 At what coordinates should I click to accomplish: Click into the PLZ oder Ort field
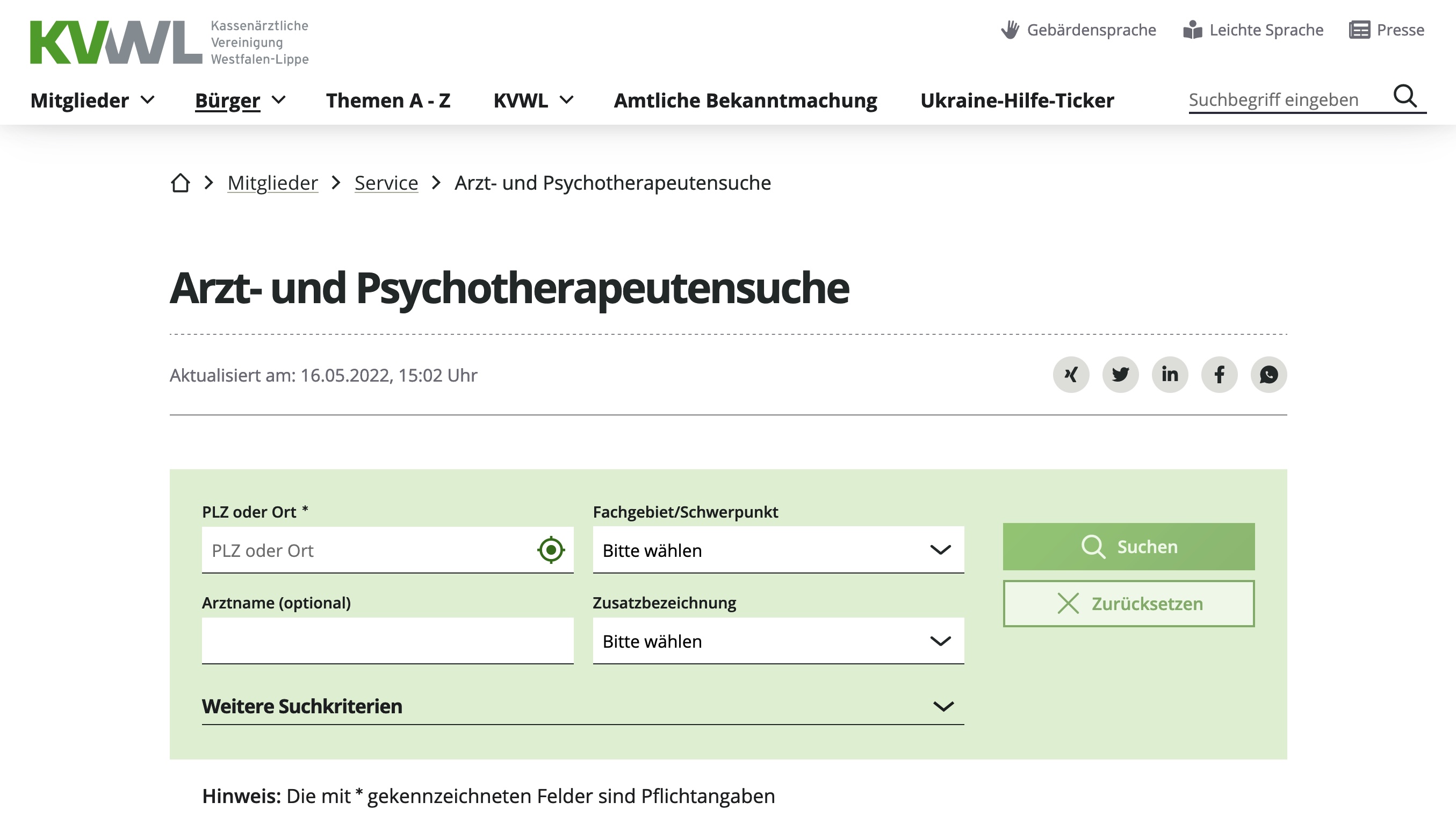365,550
